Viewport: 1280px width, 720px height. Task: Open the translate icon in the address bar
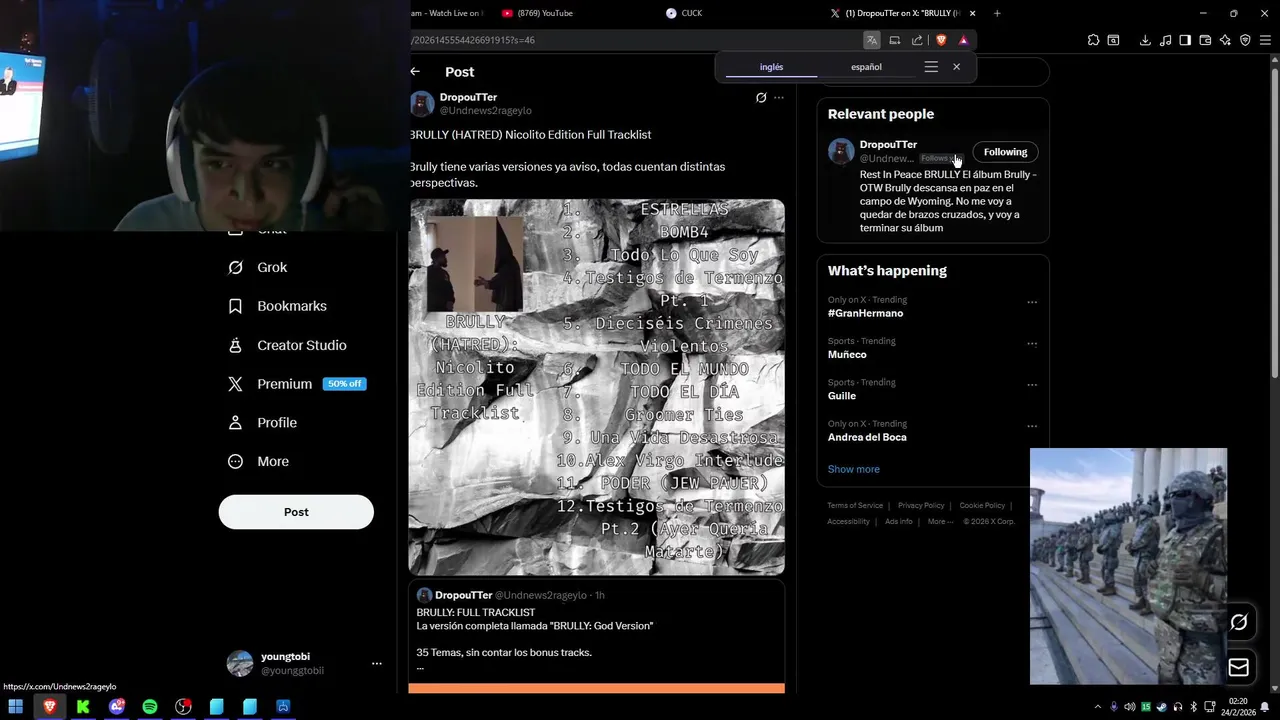point(872,40)
